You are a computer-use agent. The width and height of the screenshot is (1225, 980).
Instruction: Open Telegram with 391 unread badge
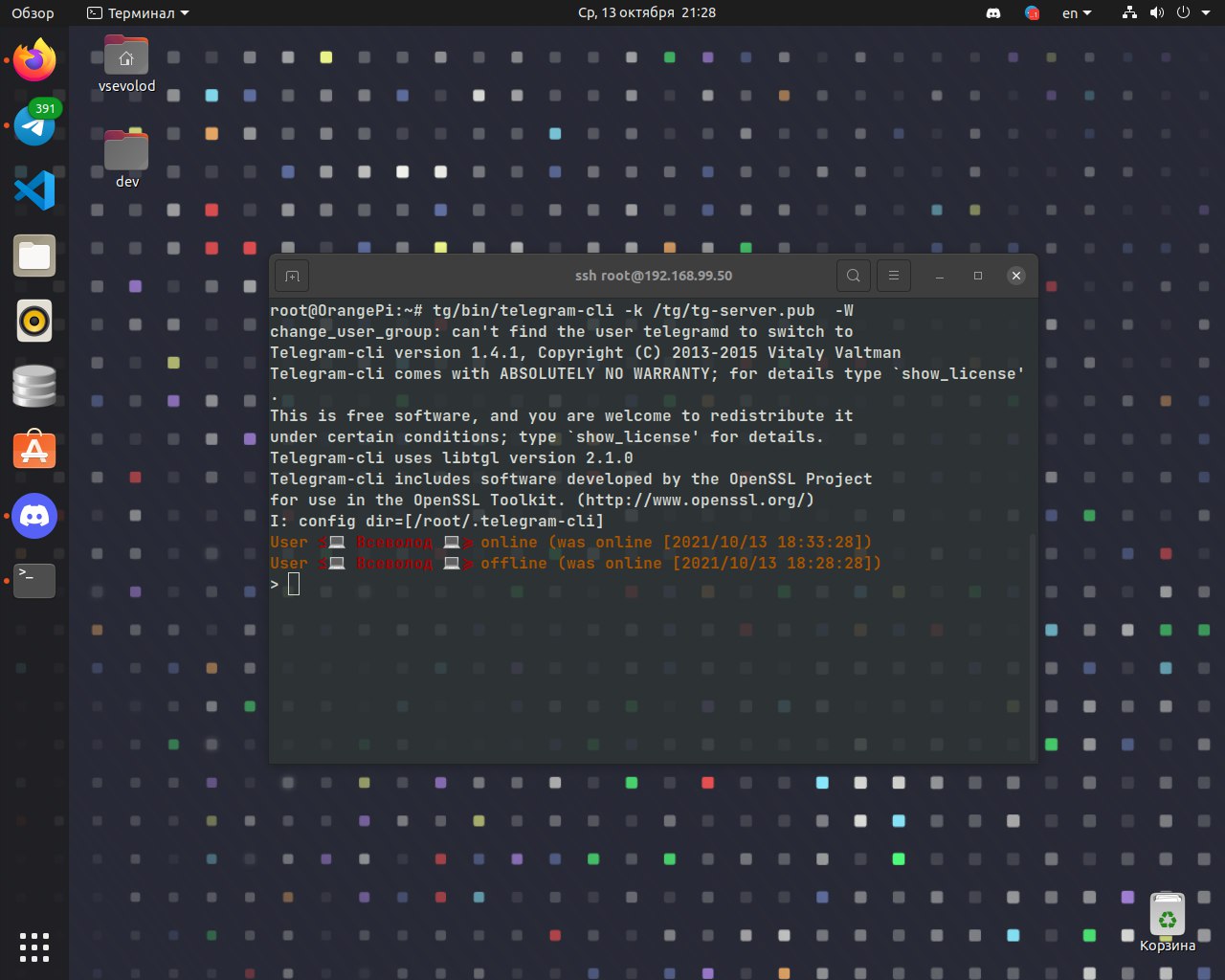[x=34, y=124]
